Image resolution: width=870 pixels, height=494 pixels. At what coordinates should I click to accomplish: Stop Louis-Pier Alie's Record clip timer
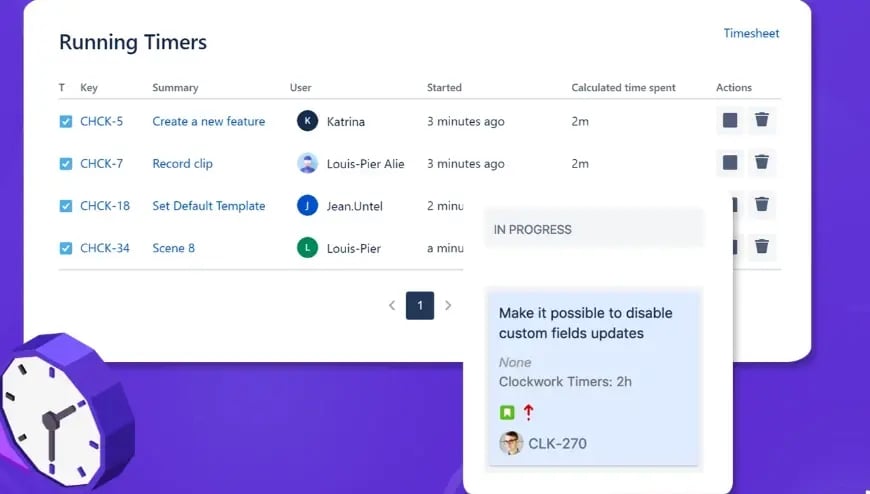[730, 163]
